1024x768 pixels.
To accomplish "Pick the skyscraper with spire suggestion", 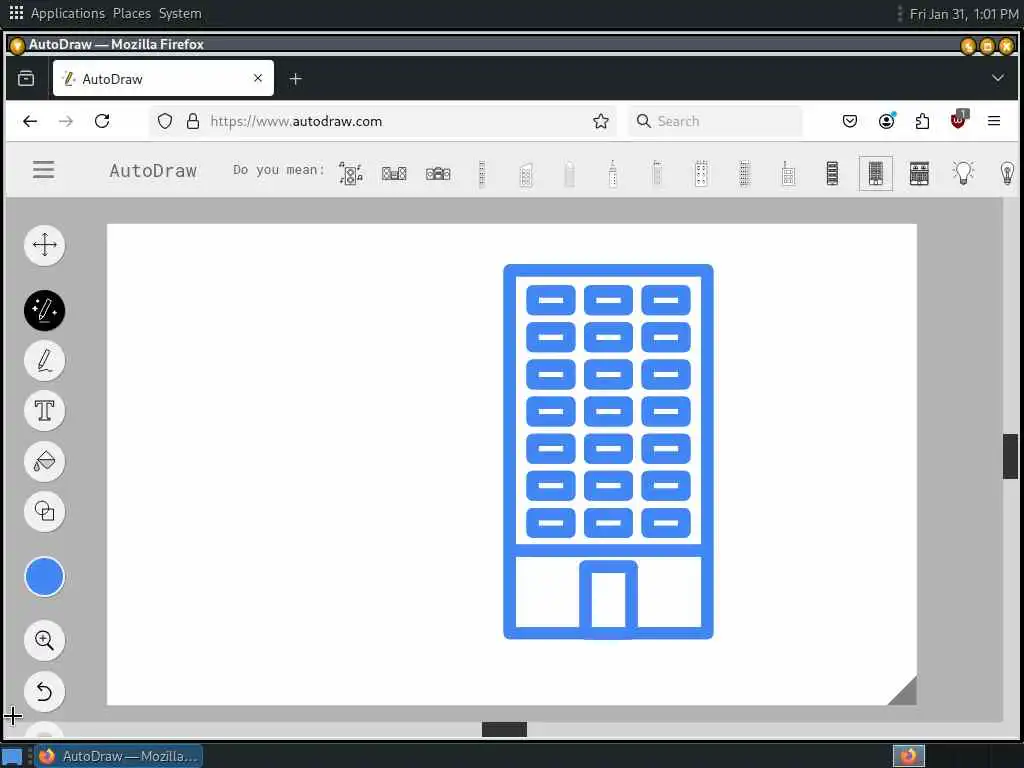I will coord(613,174).
